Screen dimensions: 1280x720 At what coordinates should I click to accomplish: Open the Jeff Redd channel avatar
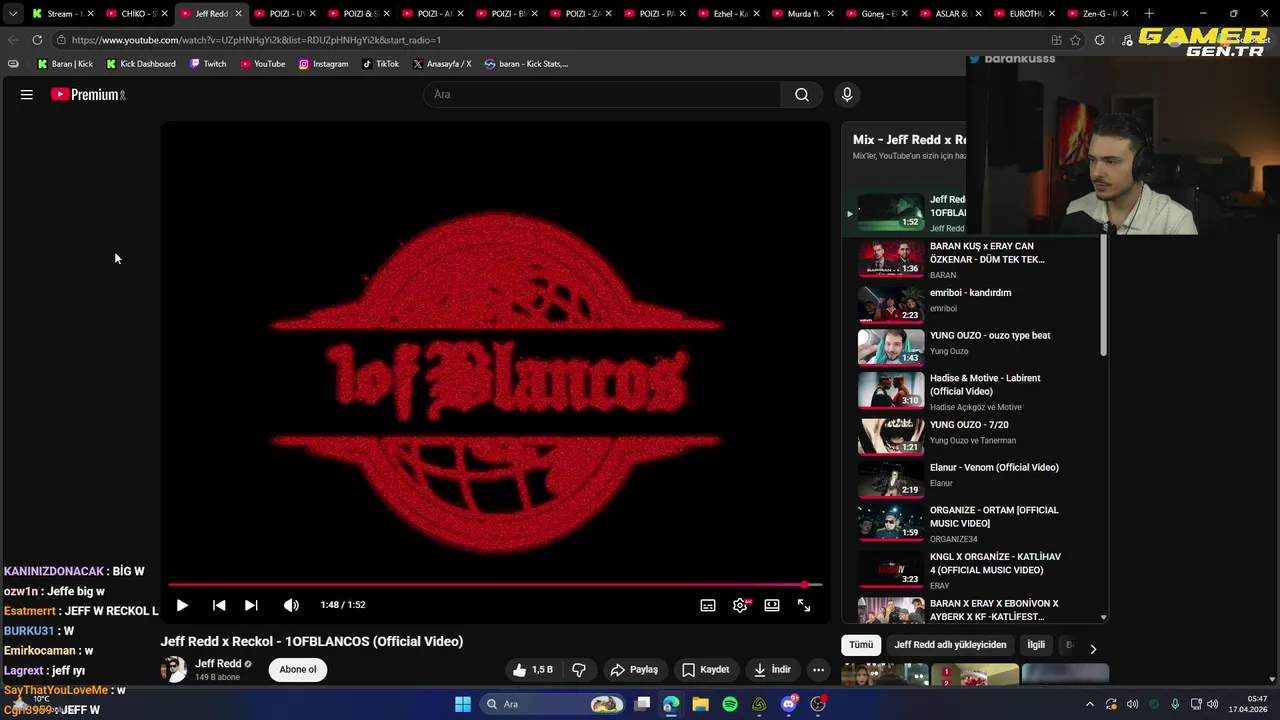(x=174, y=670)
